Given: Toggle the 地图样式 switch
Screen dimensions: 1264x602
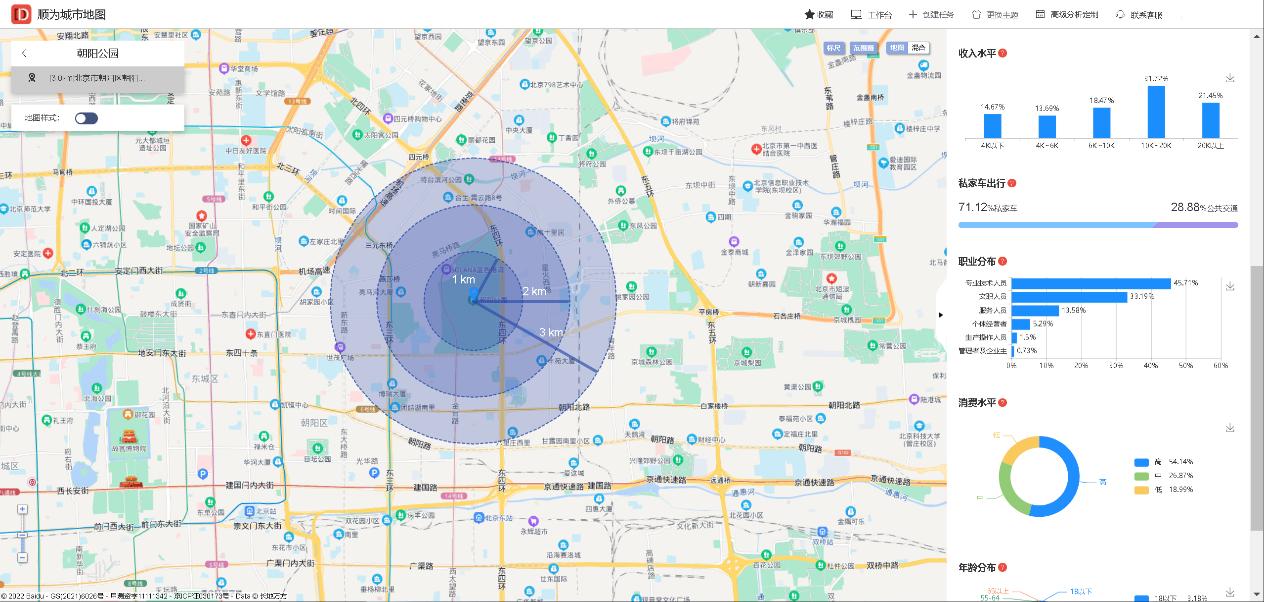Looking at the screenshot, I should point(86,118).
